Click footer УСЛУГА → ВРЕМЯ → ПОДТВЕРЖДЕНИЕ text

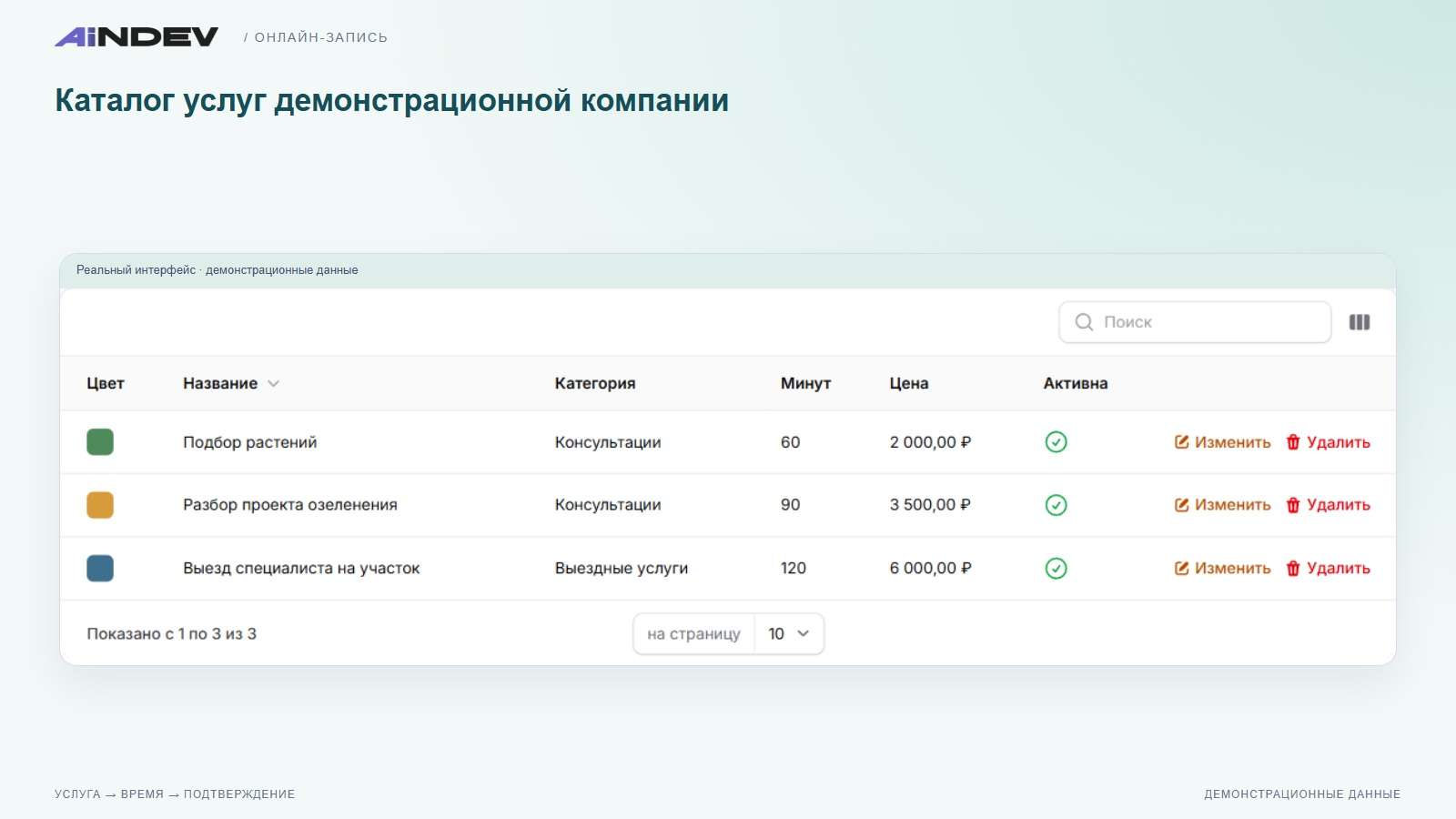(175, 794)
